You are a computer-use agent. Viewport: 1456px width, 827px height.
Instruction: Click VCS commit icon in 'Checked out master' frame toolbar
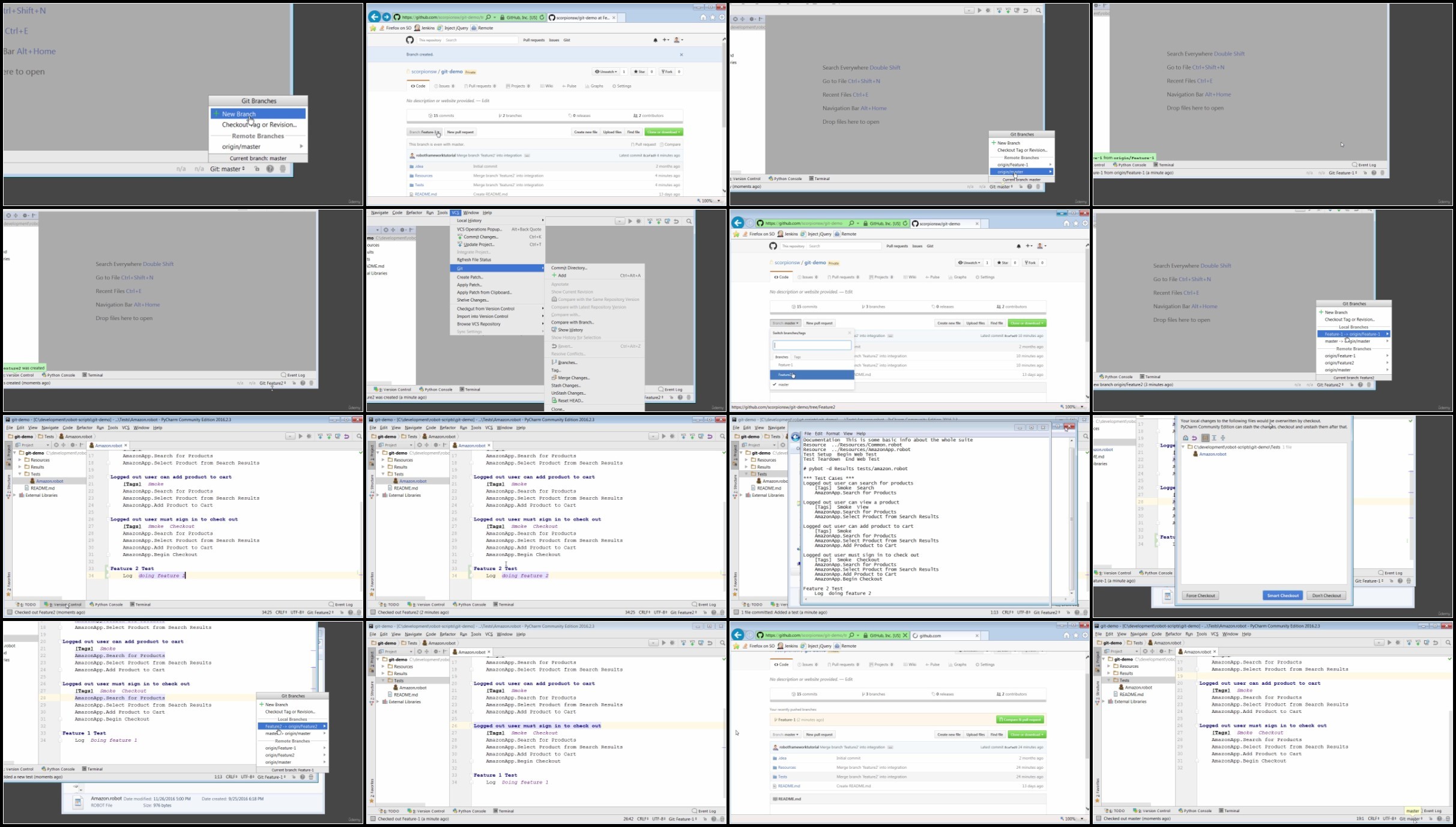pos(1418,643)
